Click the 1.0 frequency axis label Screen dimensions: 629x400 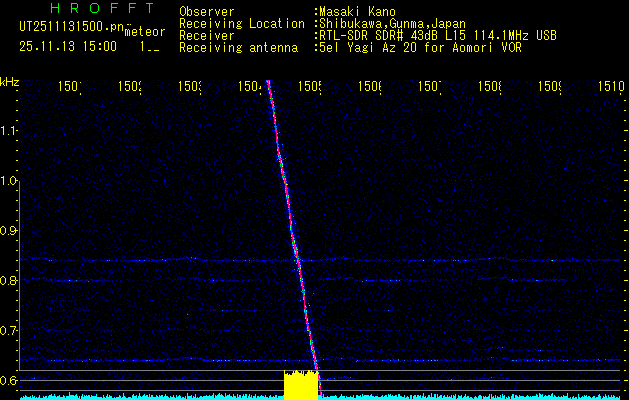click(x=9, y=181)
